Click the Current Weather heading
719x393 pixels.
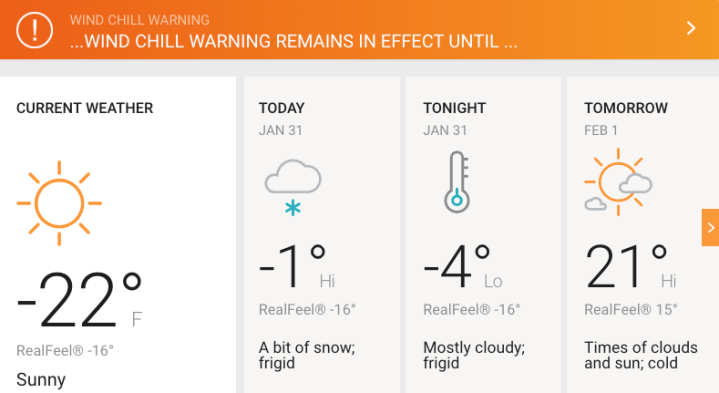pyautogui.click(x=85, y=108)
